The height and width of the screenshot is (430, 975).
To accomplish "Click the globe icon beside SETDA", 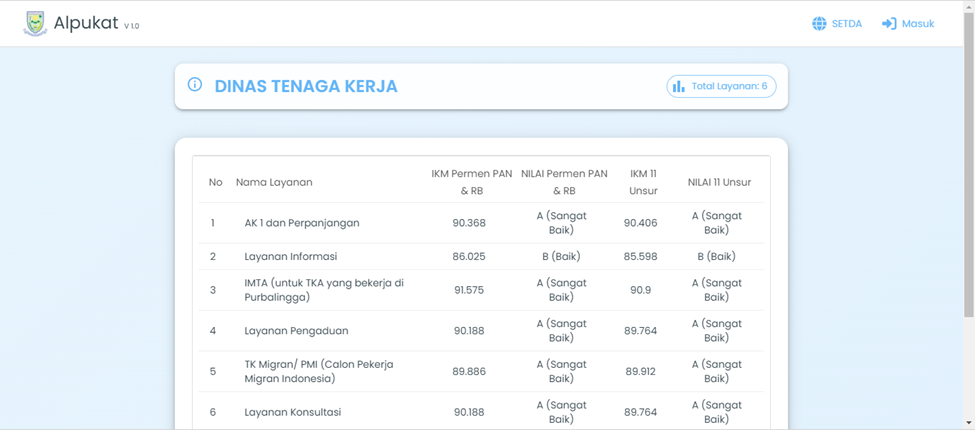I will click(x=819, y=24).
